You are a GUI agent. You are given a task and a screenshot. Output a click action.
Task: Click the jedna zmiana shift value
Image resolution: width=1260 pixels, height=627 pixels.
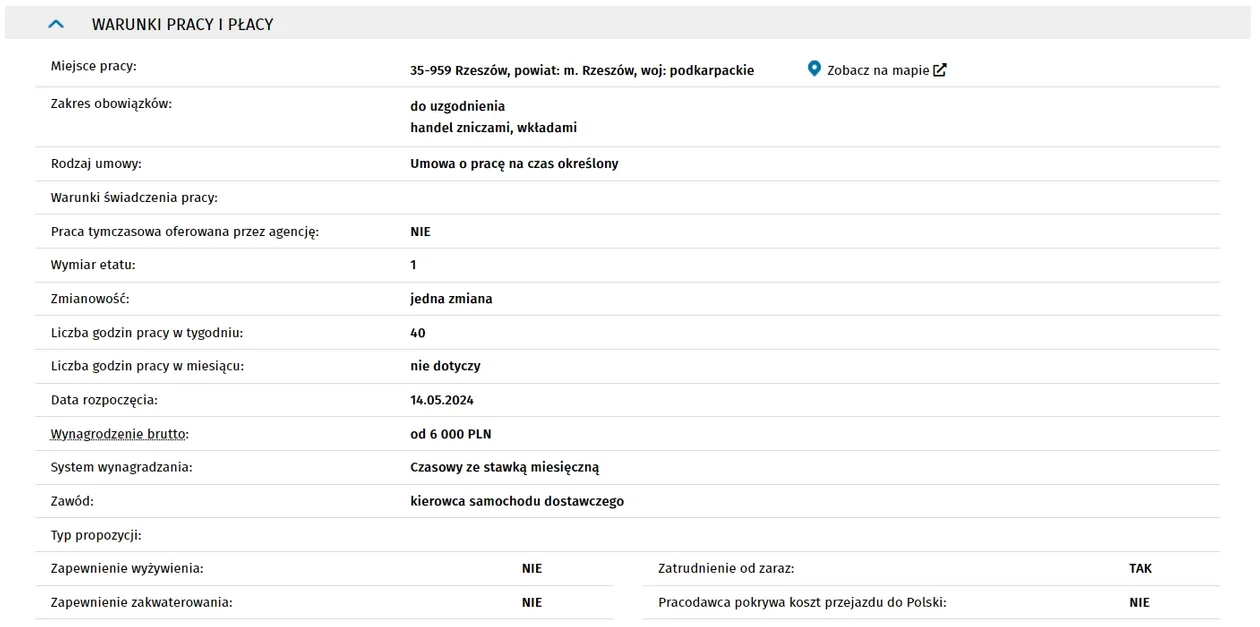[451, 299]
